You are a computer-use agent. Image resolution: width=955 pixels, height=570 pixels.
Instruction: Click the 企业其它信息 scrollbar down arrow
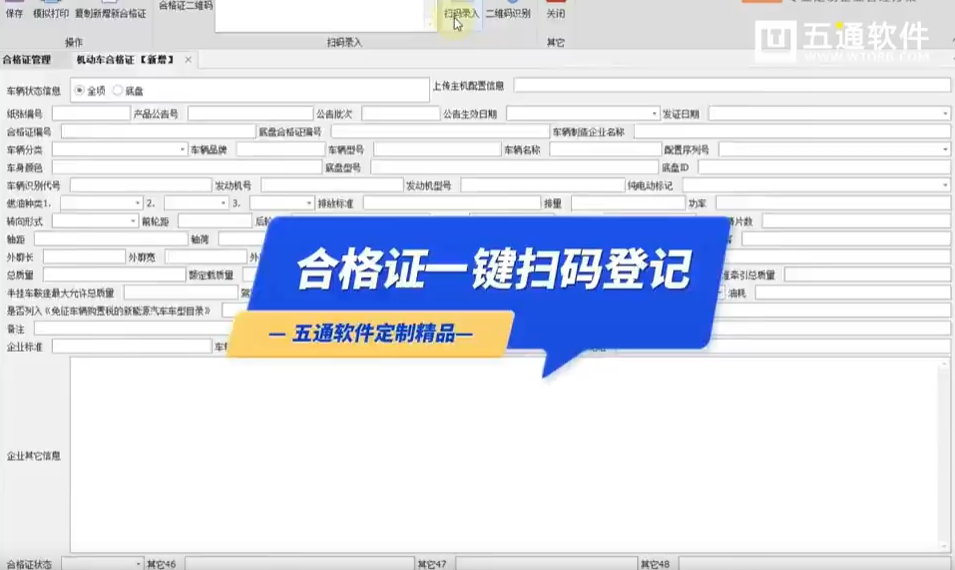(945, 546)
